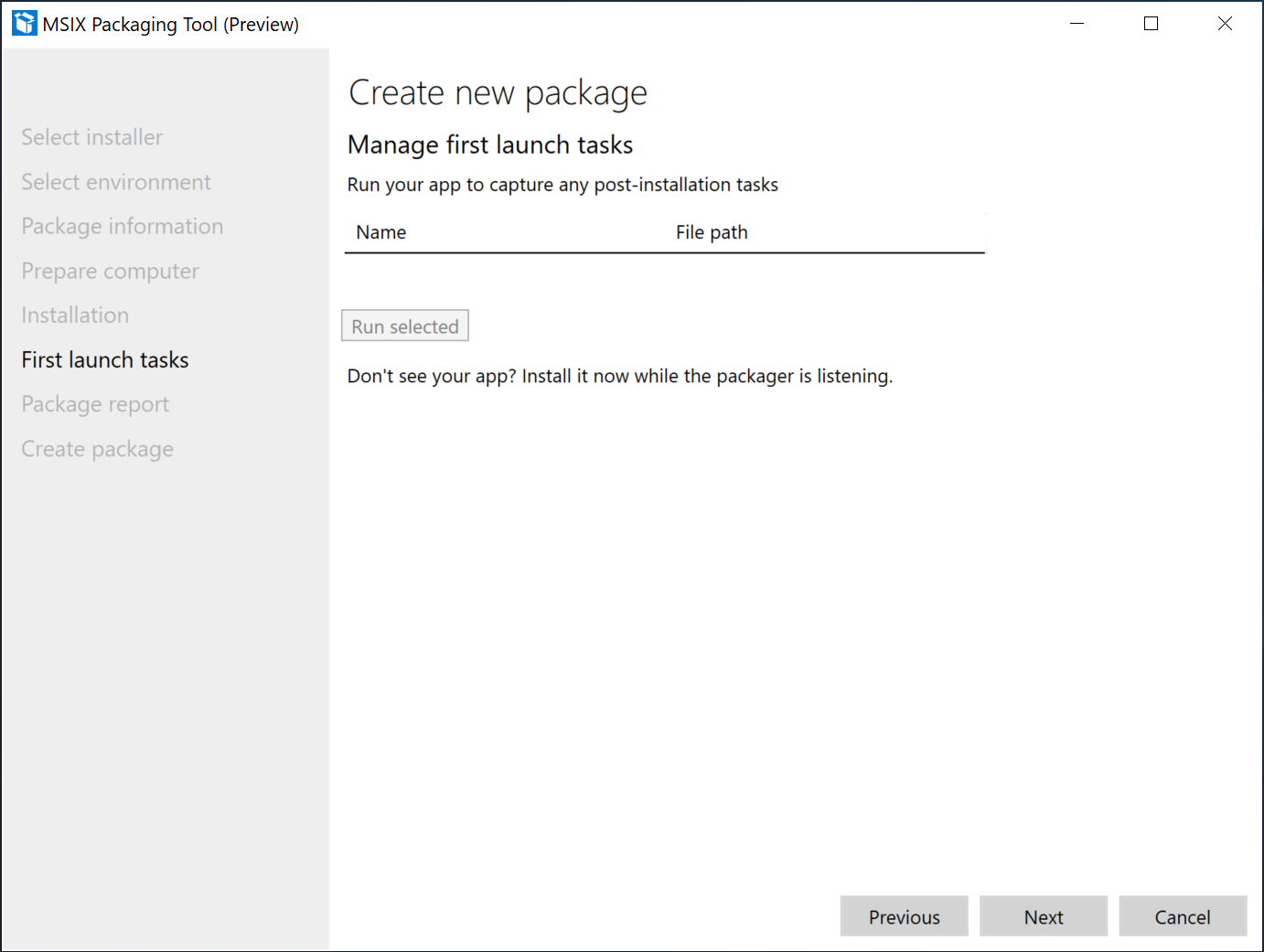Click the 'Don't see your app?' hint text

point(620,377)
